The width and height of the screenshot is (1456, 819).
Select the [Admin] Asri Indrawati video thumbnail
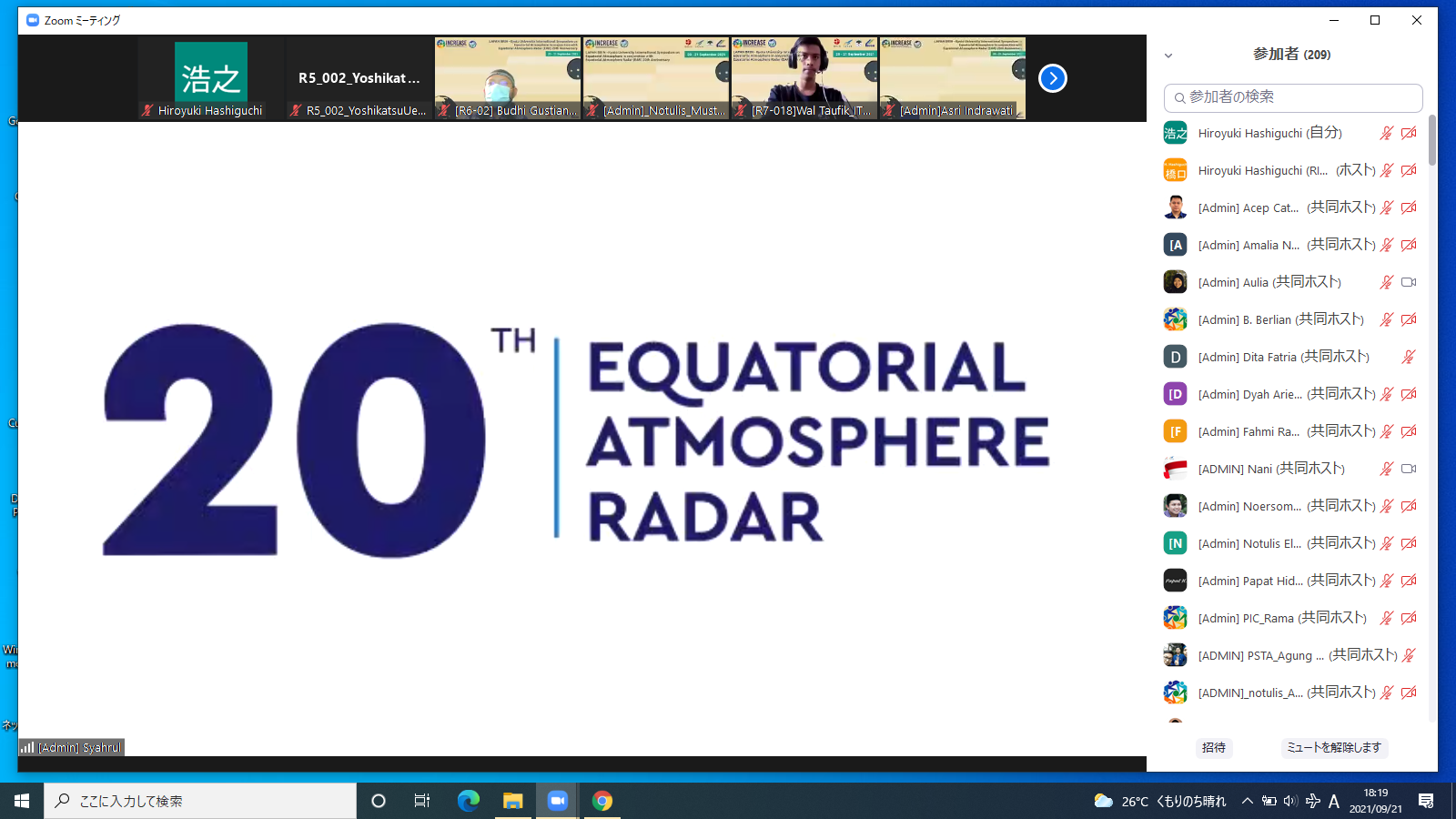tap(953, 78)
